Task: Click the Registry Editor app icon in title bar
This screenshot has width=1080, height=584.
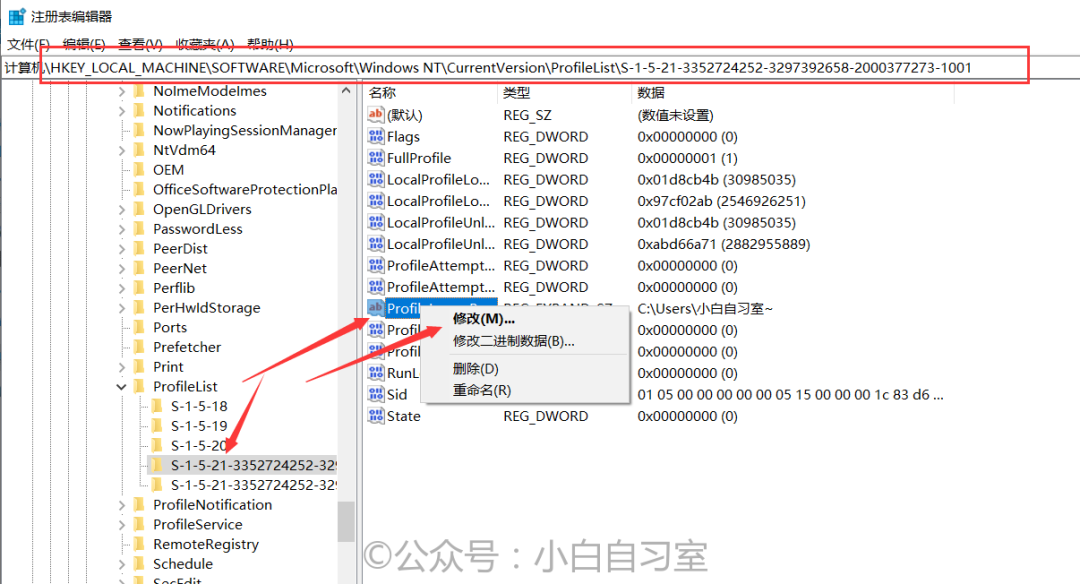Action: point(17,16)
